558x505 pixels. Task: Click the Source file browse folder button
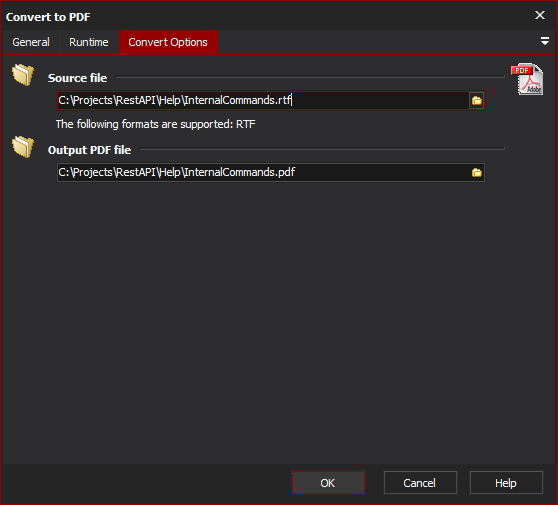pyautogui.click(x=477, y=101)
